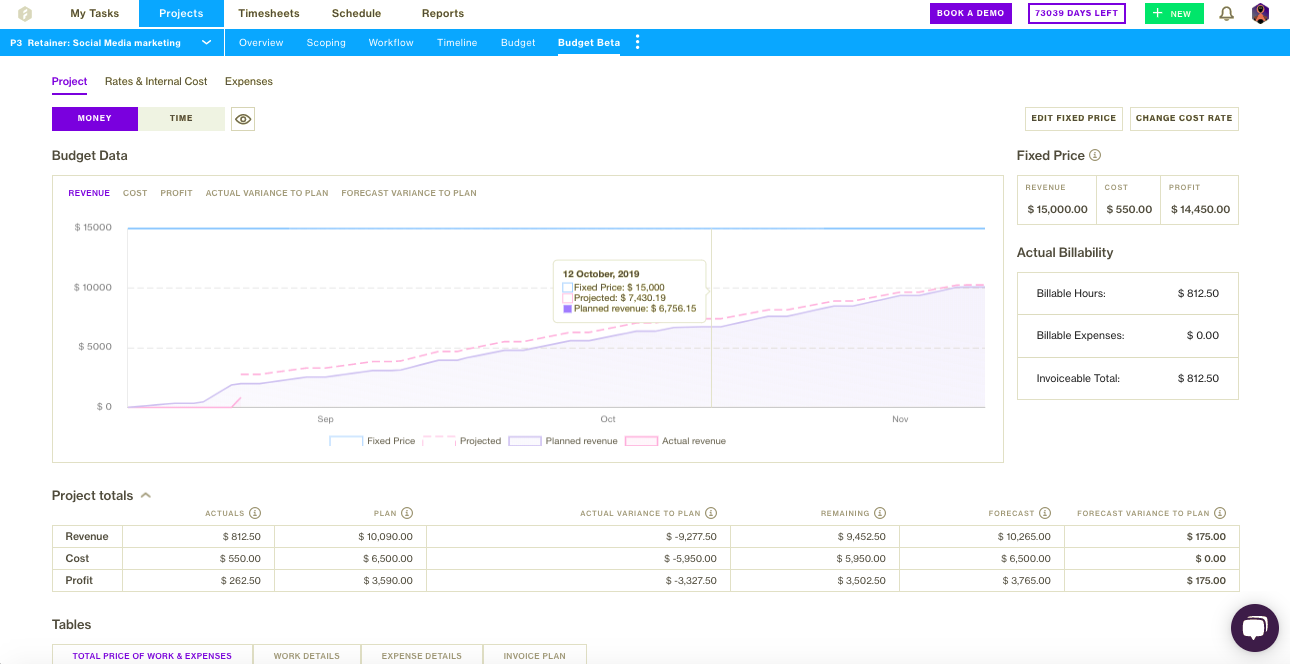Select the Project sub-tab
The width and height of the screenshot is (1290, 664).
click(70, 82)
